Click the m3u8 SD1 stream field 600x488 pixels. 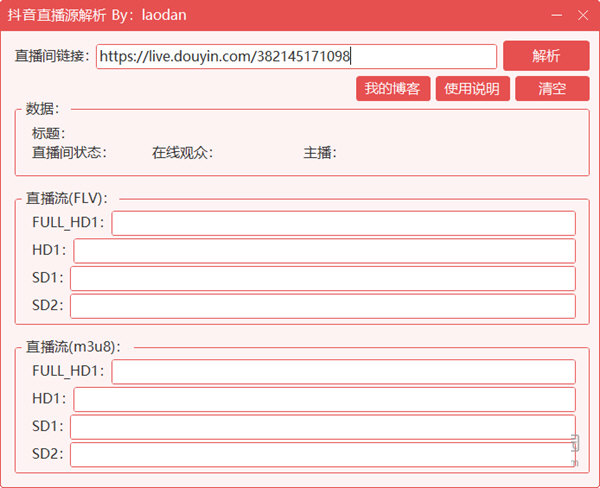coord(322,427)
